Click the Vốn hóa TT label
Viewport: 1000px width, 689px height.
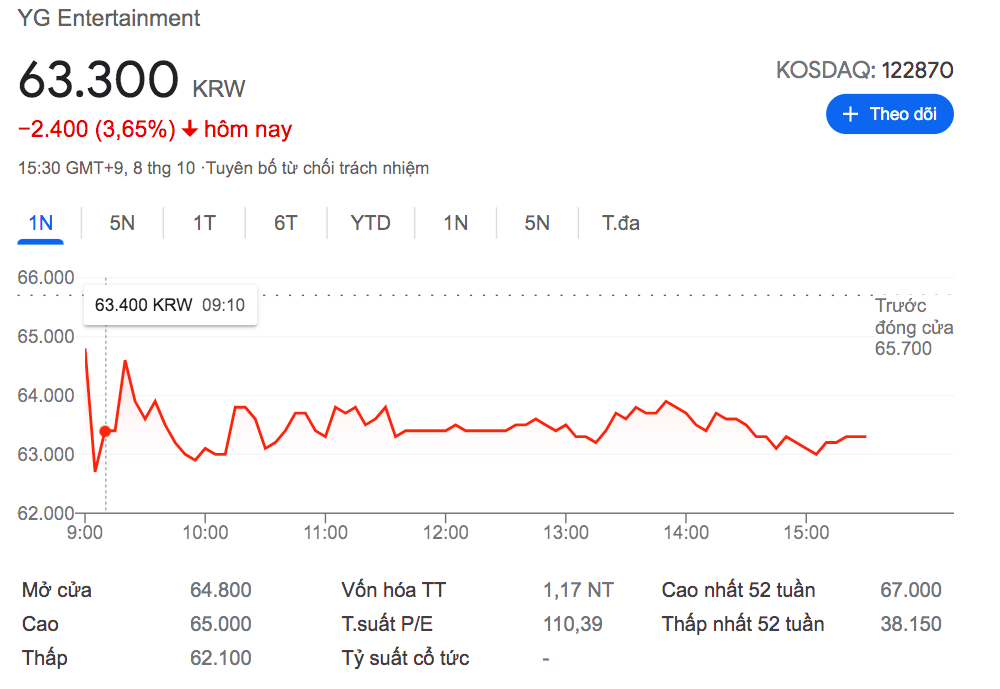[x=394, y=590]
